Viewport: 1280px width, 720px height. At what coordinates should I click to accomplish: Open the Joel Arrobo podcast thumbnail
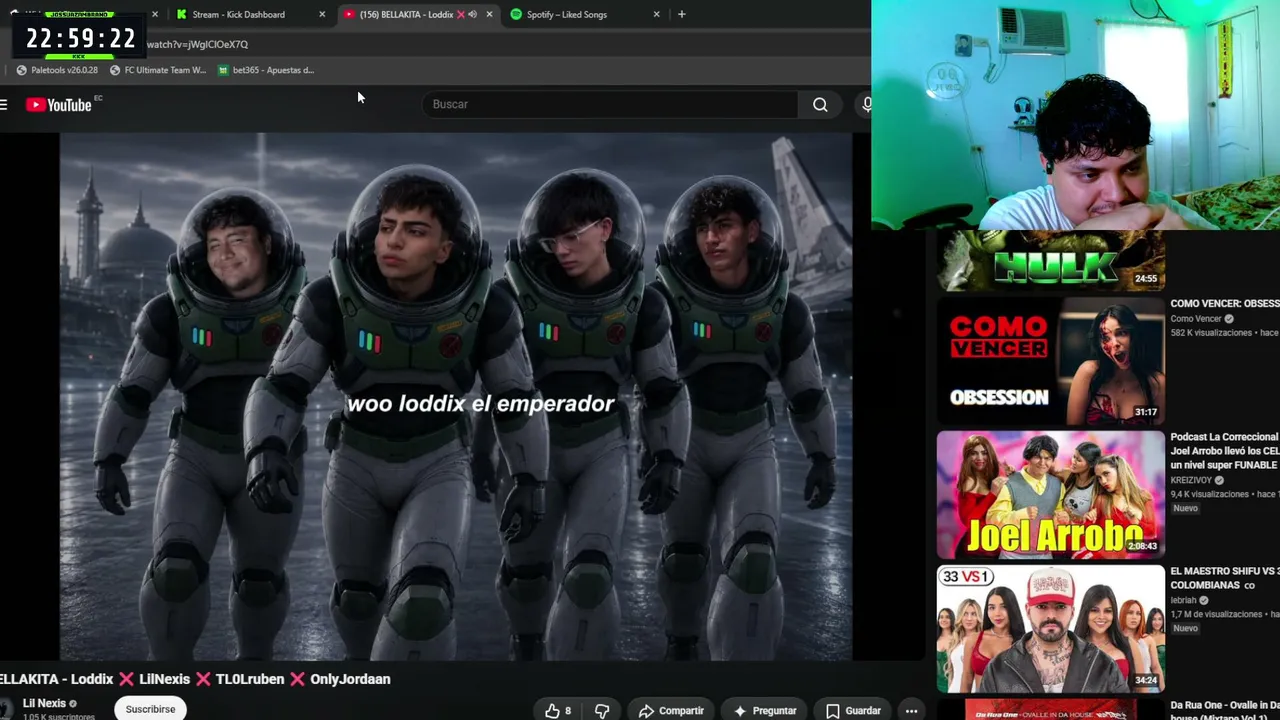[x=1051, y=495]
